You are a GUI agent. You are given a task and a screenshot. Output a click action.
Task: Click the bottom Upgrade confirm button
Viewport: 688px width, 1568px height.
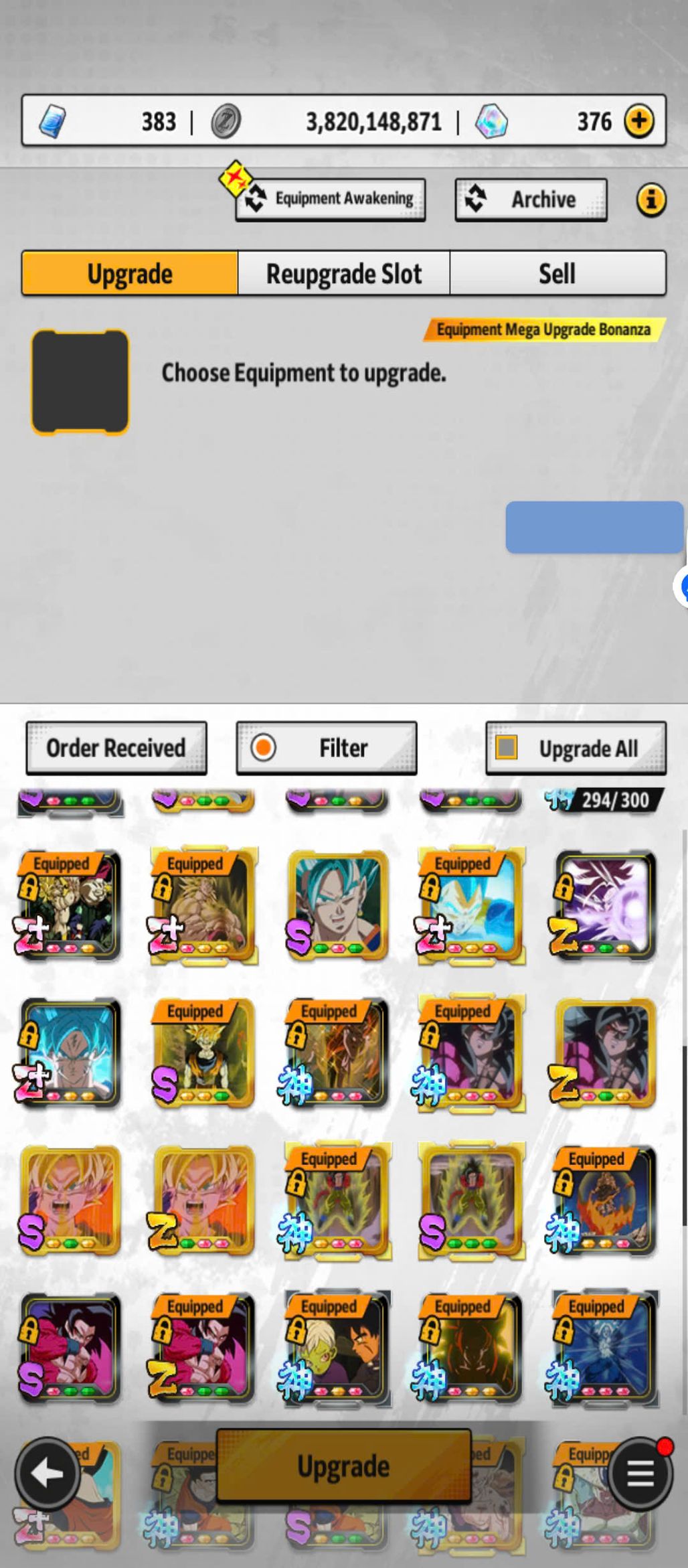343,1466
